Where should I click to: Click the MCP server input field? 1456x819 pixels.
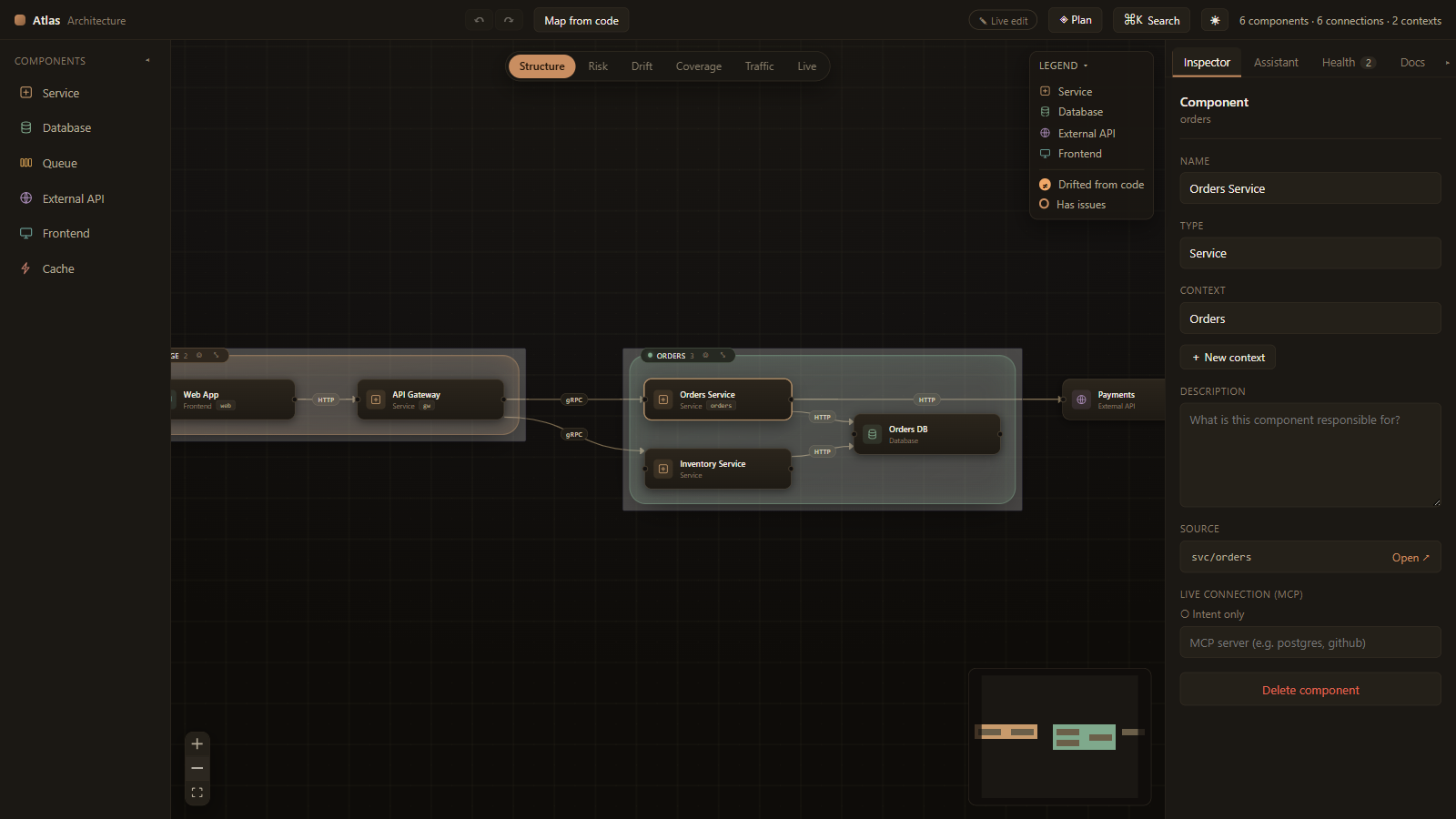click(1310, 642)
